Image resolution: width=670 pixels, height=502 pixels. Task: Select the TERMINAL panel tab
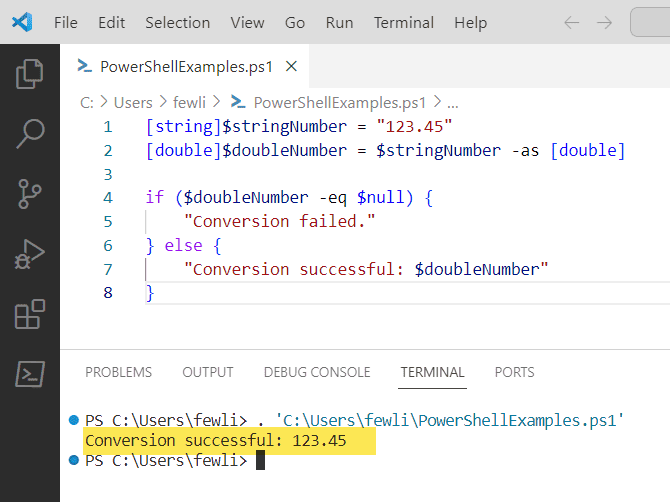(x=432, y=372)
